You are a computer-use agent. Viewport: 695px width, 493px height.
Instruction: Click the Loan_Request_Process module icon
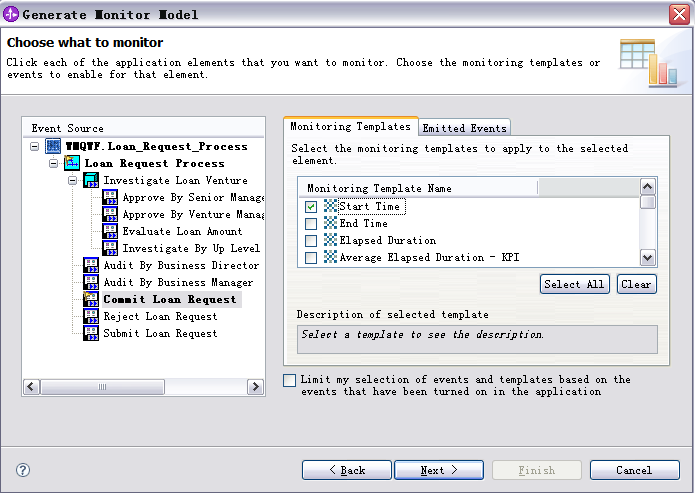point(53,146)
